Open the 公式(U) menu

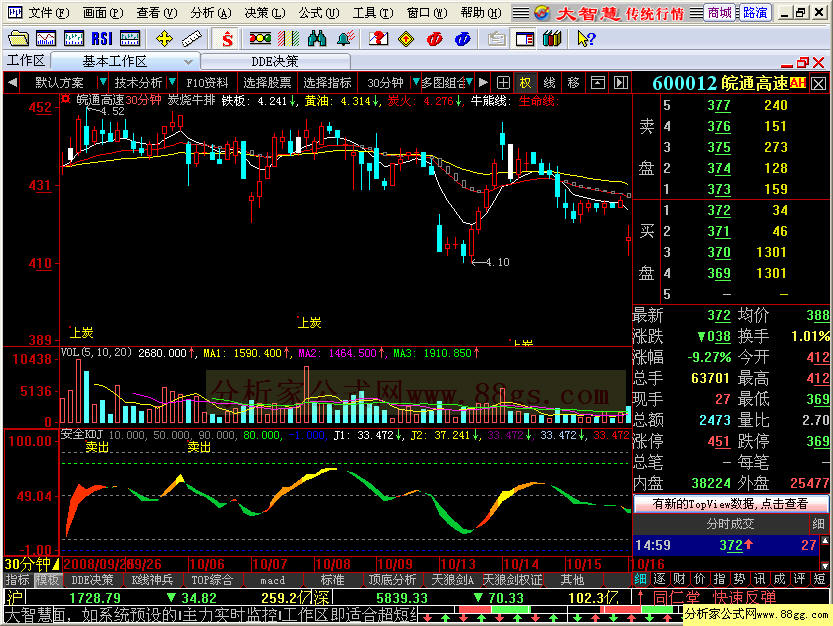pyautogui.click(x=318, y=12)
